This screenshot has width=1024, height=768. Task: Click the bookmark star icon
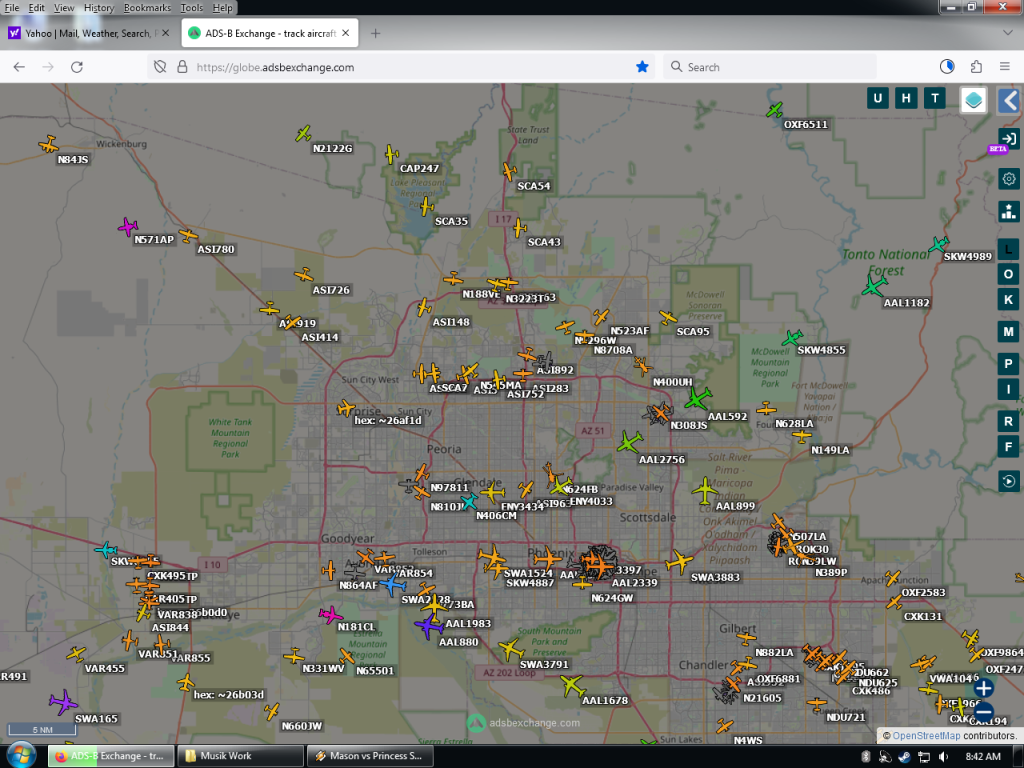pos(642,67)
